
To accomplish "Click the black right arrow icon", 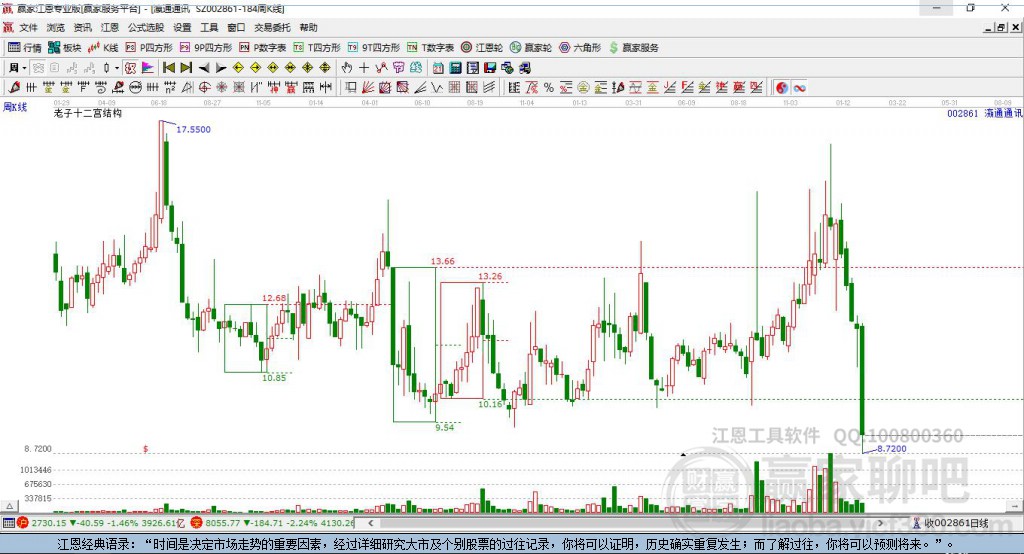I will tap(221, 68).
